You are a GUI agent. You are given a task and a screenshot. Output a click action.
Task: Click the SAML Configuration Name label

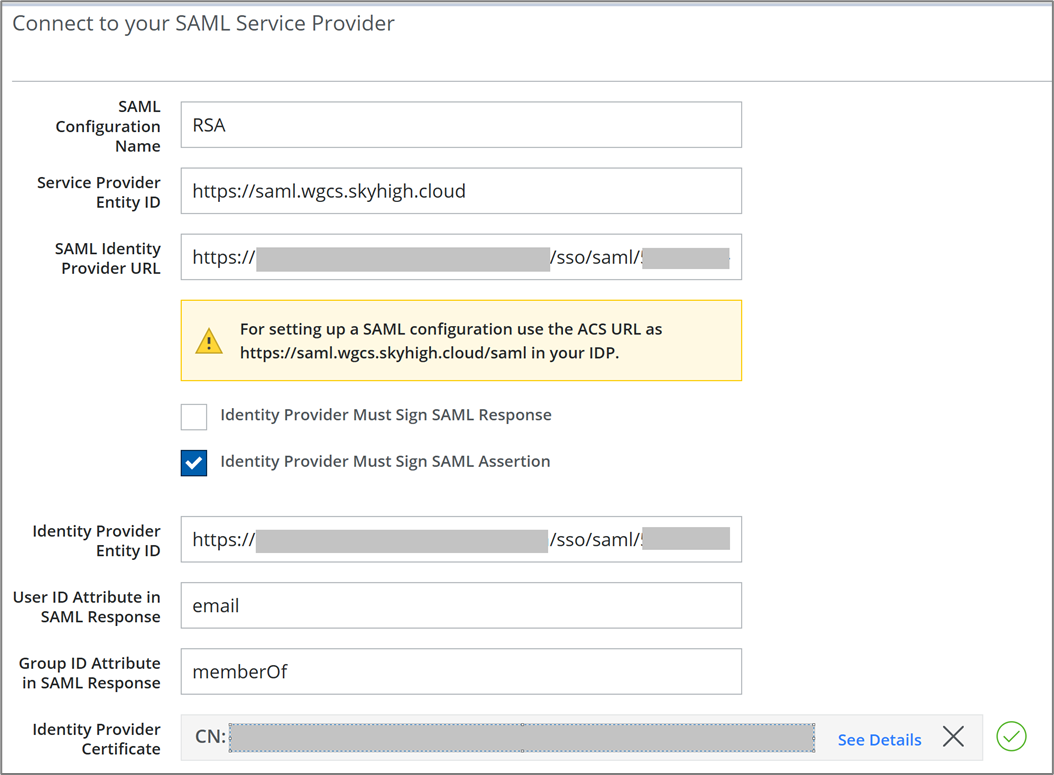108,126
